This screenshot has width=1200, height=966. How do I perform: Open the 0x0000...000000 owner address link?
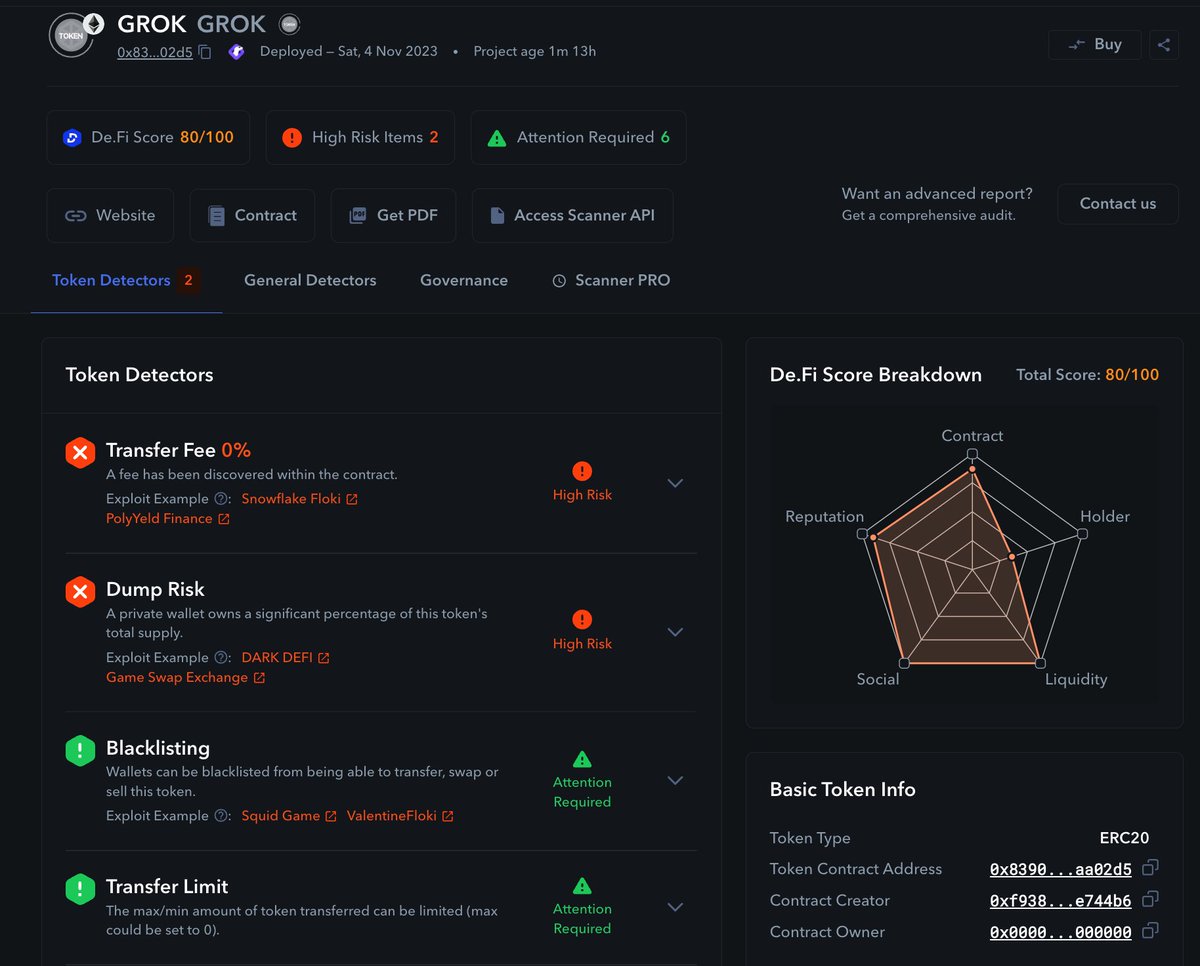pyautogui.click(x=1060, y=932)
